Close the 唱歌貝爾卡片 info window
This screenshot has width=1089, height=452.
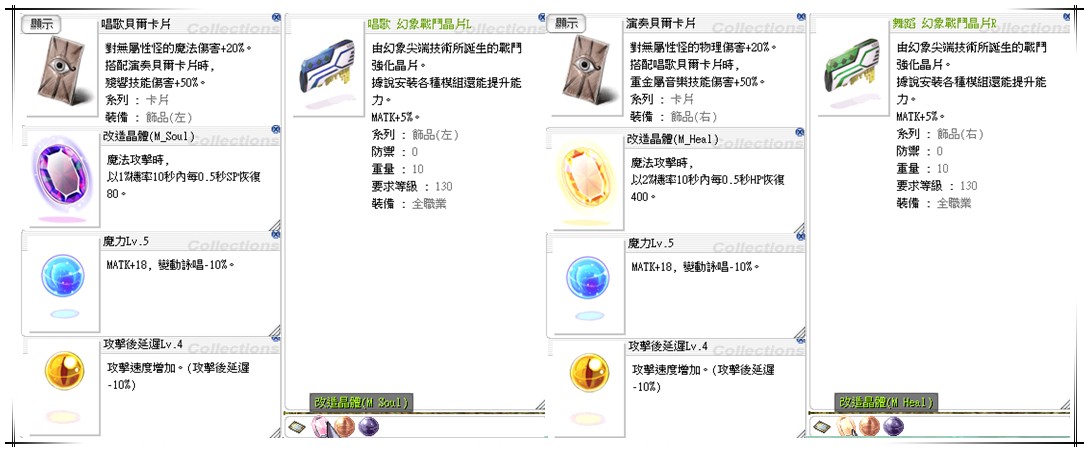(276, 17)
